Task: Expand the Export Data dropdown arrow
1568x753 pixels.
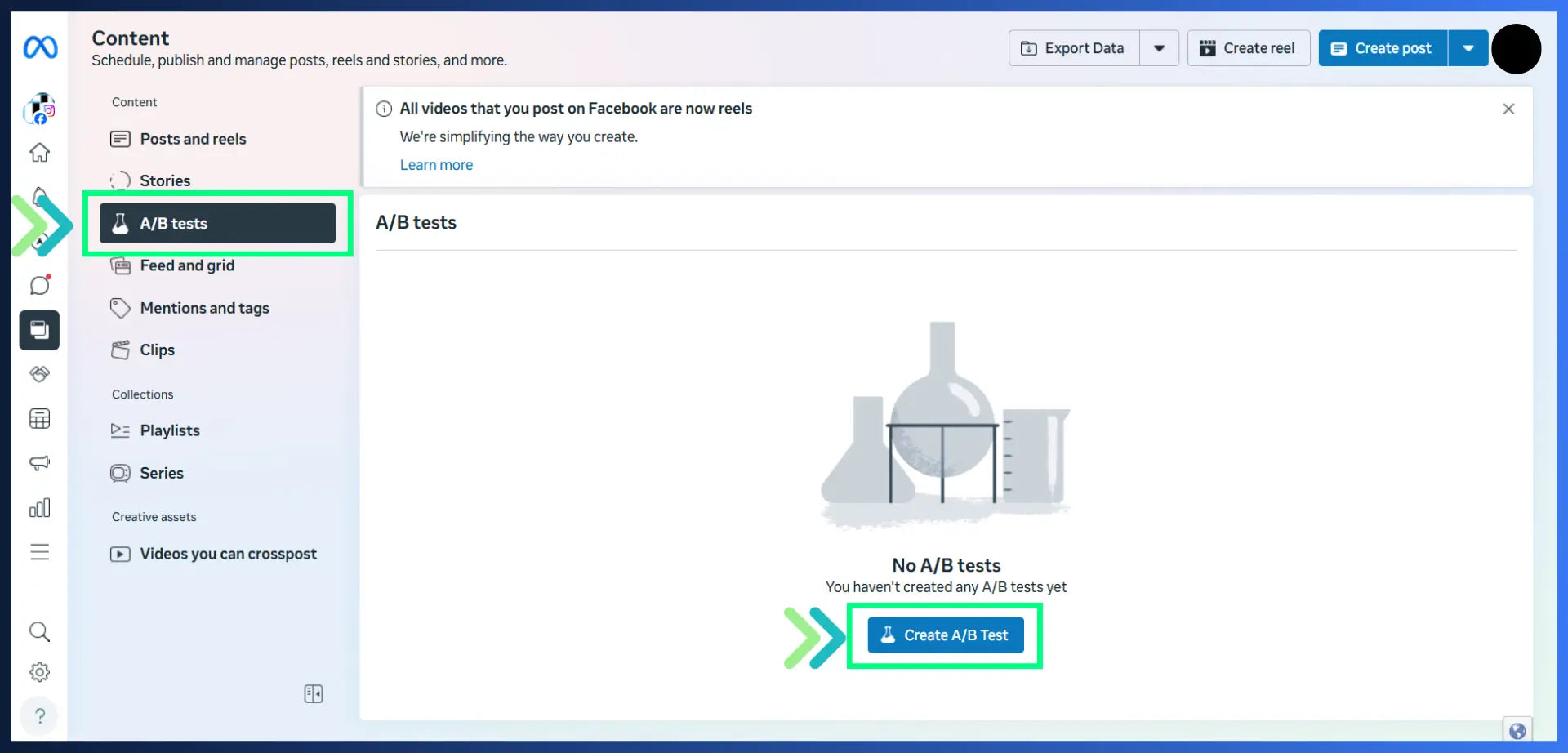Action: [x=1159, y=47]
